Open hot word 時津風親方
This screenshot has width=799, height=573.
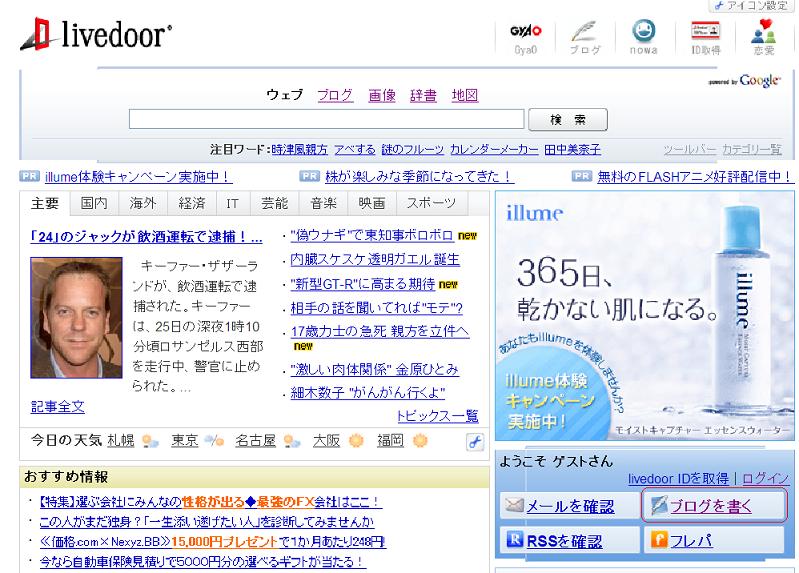pos(300,149)
